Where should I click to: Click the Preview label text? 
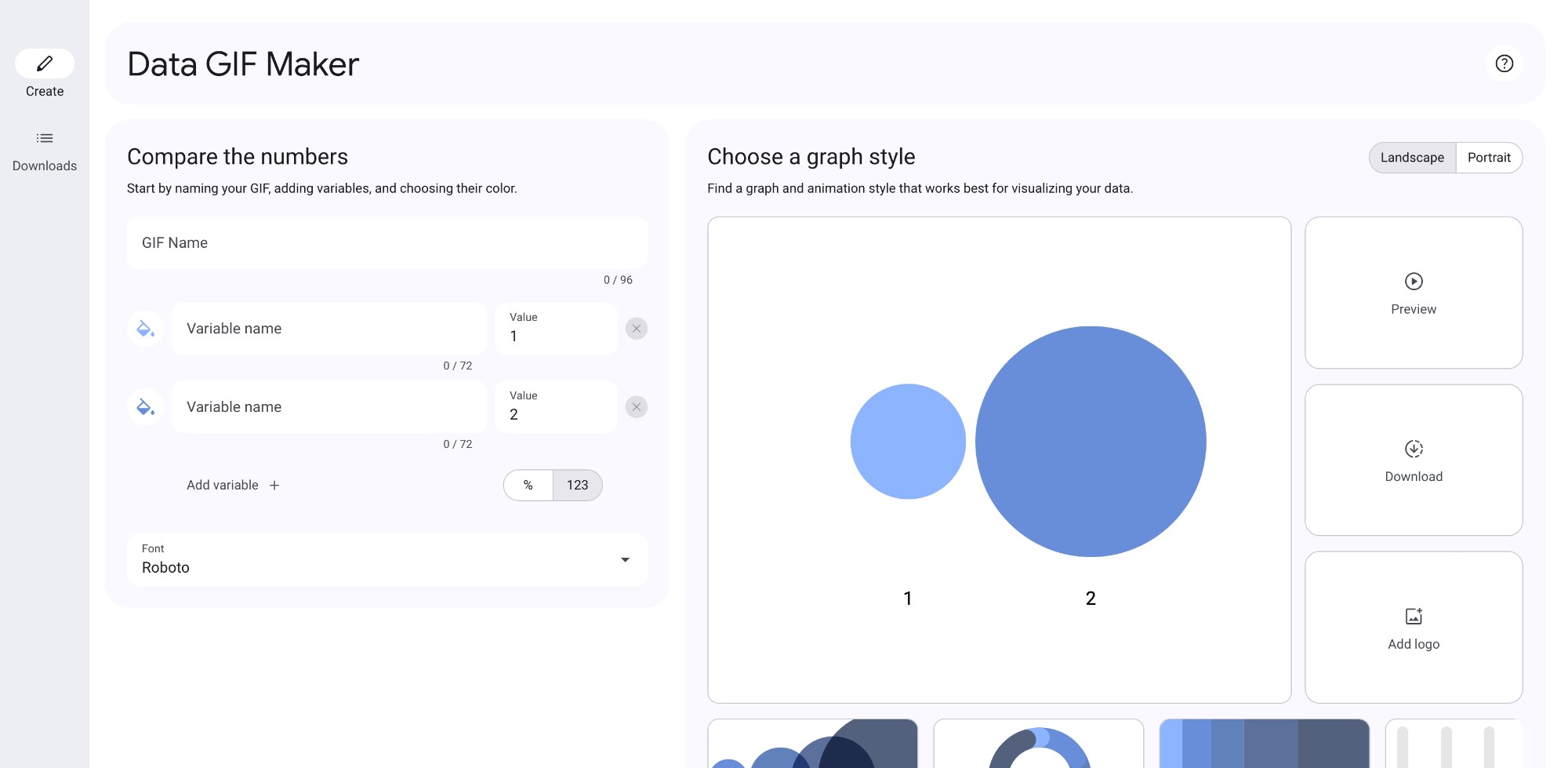[1414, 310]
